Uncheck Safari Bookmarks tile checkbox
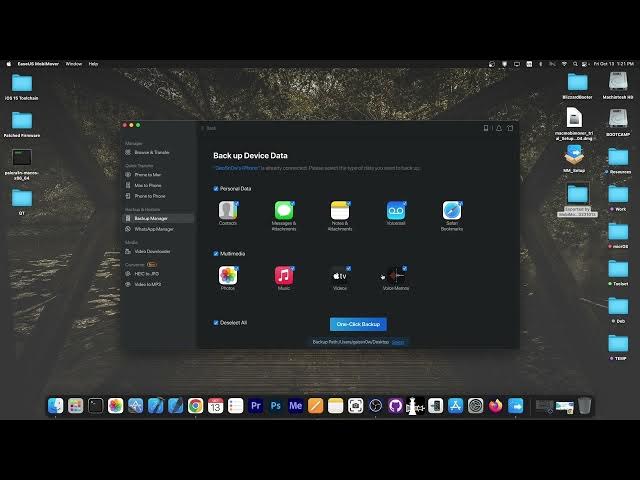 point(460,203)
